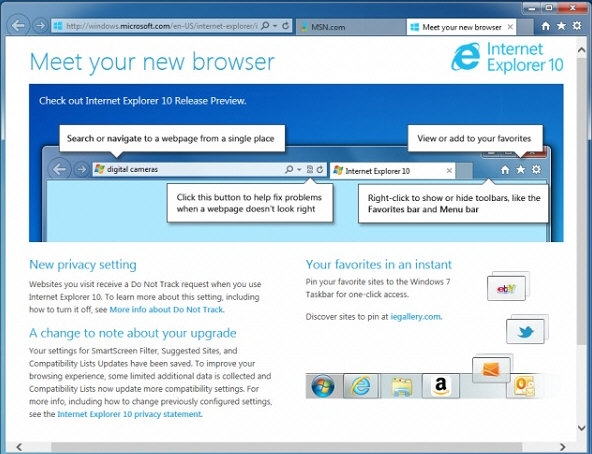Select the Meet your new browser tab
This screenshot has height=454, width=592.
[461, 27]
